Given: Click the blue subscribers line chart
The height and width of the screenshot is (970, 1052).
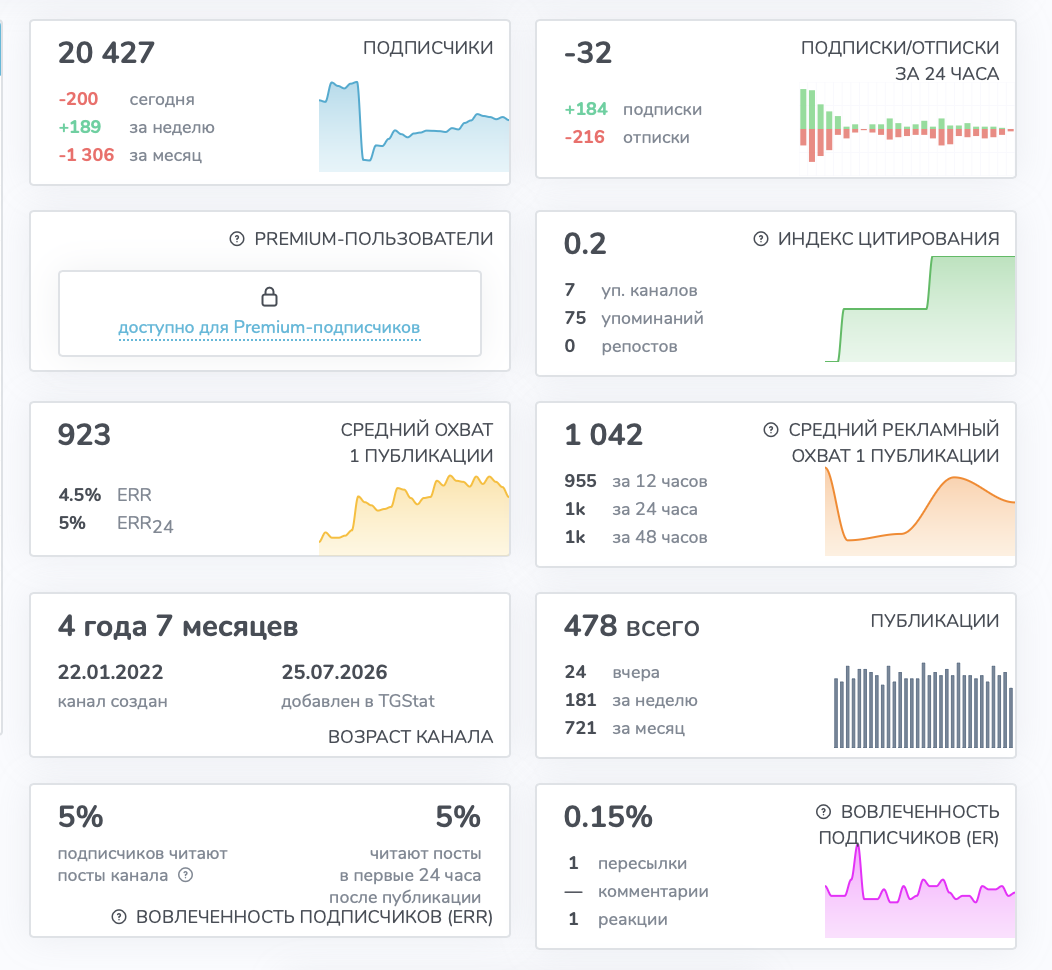Looking at the screenshot, I should [x=414, y=126].
